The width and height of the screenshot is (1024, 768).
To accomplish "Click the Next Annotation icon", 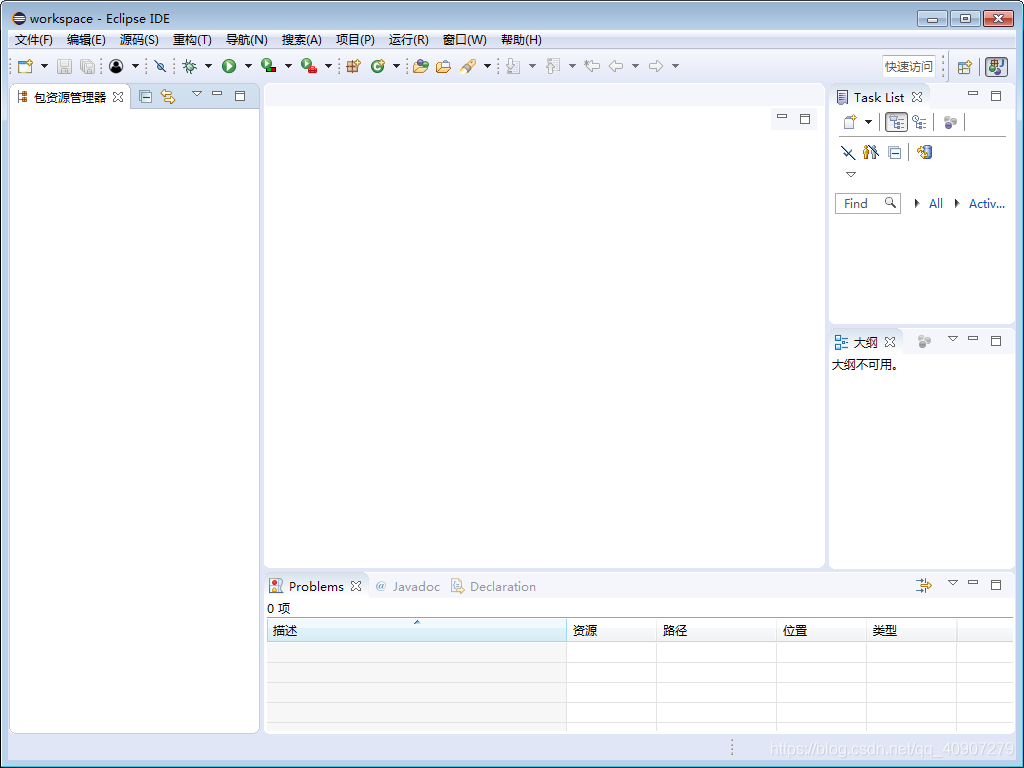I will pyautogui.click(x=513, y=66).
